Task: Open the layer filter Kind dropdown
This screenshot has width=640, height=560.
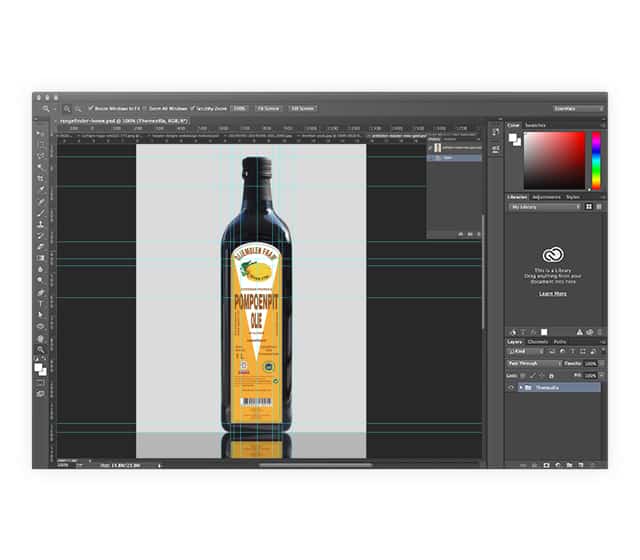Action: 526,351
